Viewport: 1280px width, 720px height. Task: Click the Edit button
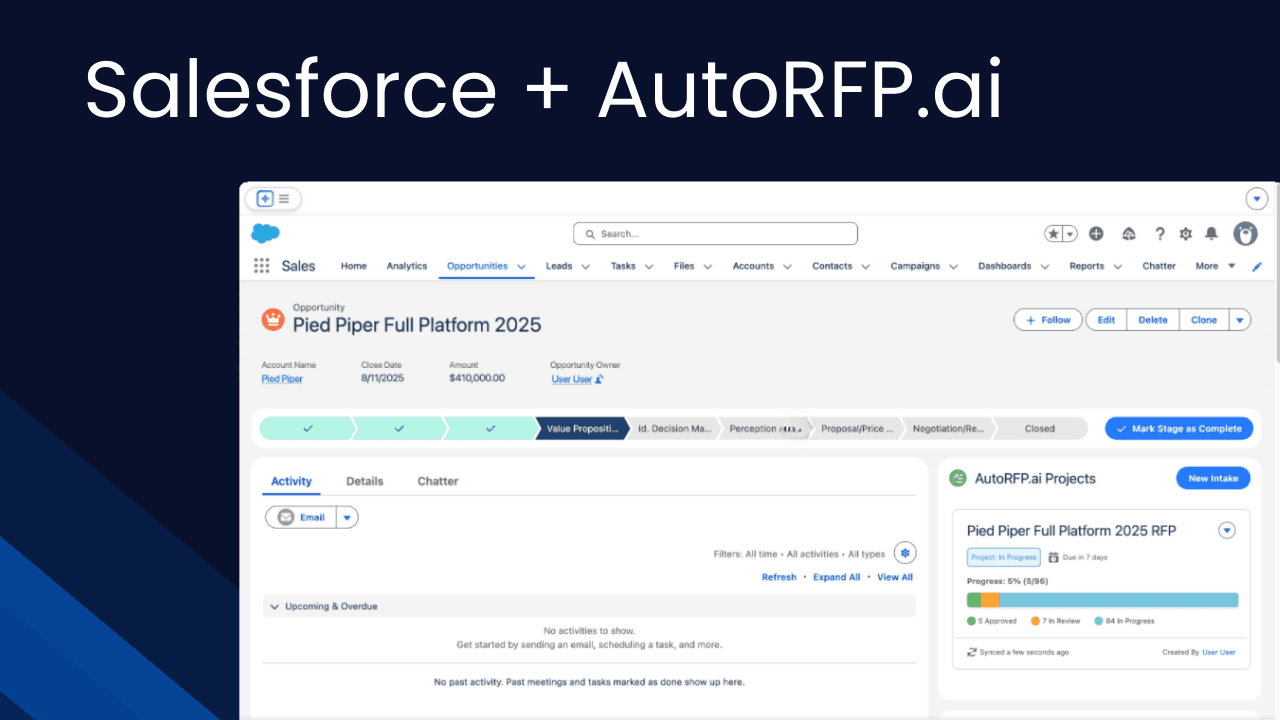[x=1106, y=320]
